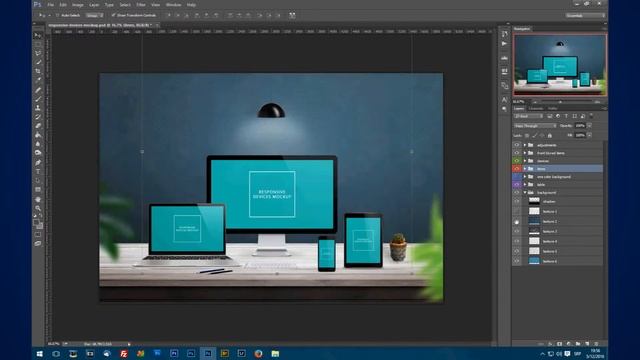Open the Essentials workspace switcher
The image size is (640, 360).
pyautogui.click(x=585, y=15)
